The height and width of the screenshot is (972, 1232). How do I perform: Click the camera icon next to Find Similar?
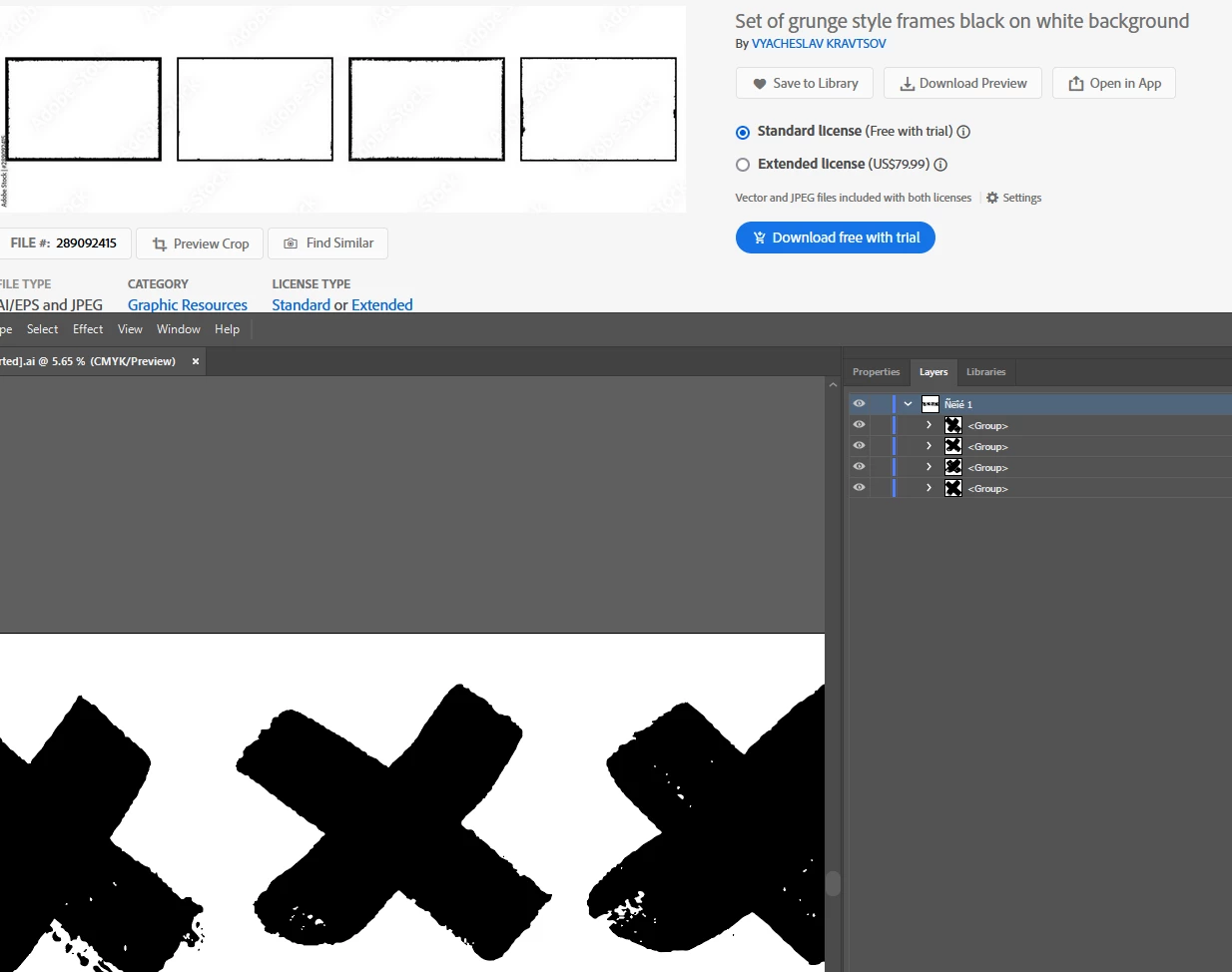click(291, 243)
